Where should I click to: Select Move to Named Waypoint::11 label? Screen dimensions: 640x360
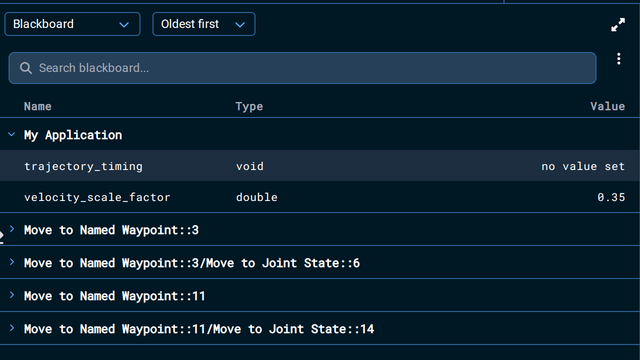114,296
